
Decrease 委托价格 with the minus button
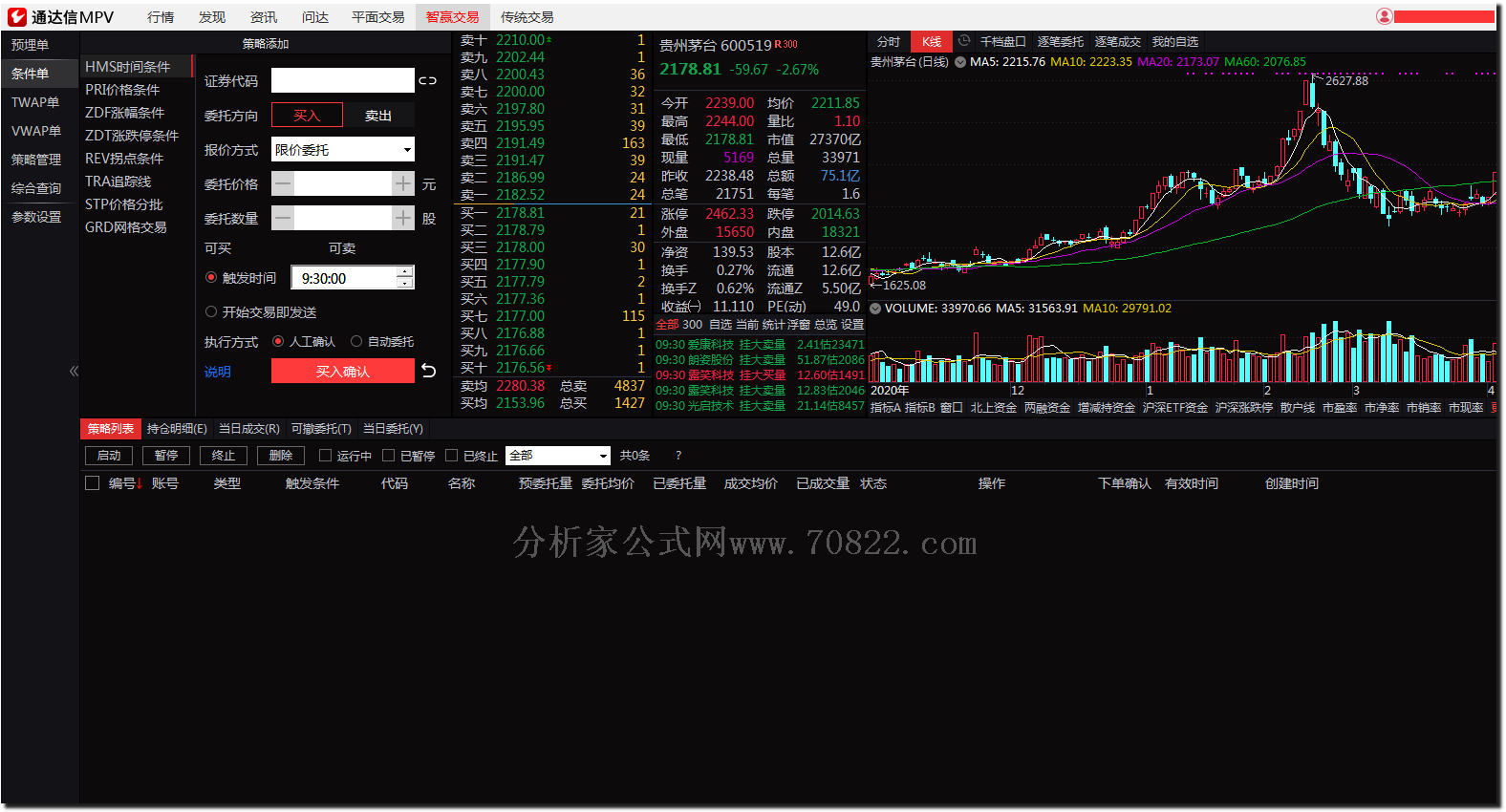click(x=283, y=183)
